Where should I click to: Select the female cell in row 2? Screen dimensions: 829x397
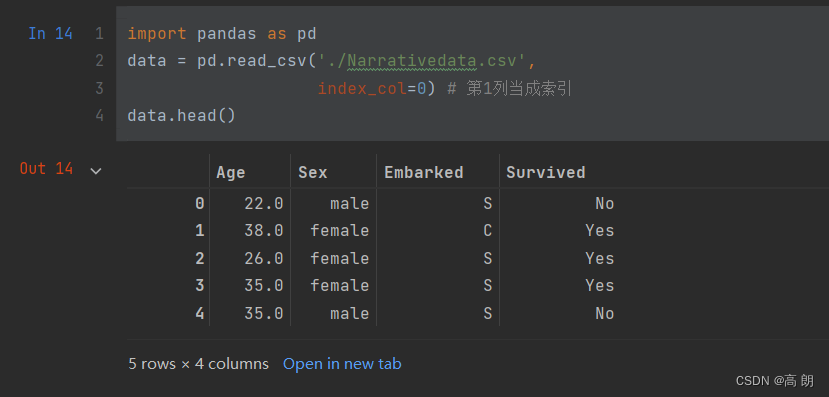click(x=340, y=258)
